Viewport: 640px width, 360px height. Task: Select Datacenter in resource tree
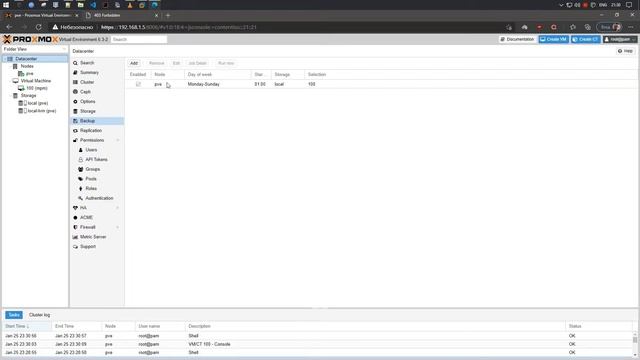[26, 59]
